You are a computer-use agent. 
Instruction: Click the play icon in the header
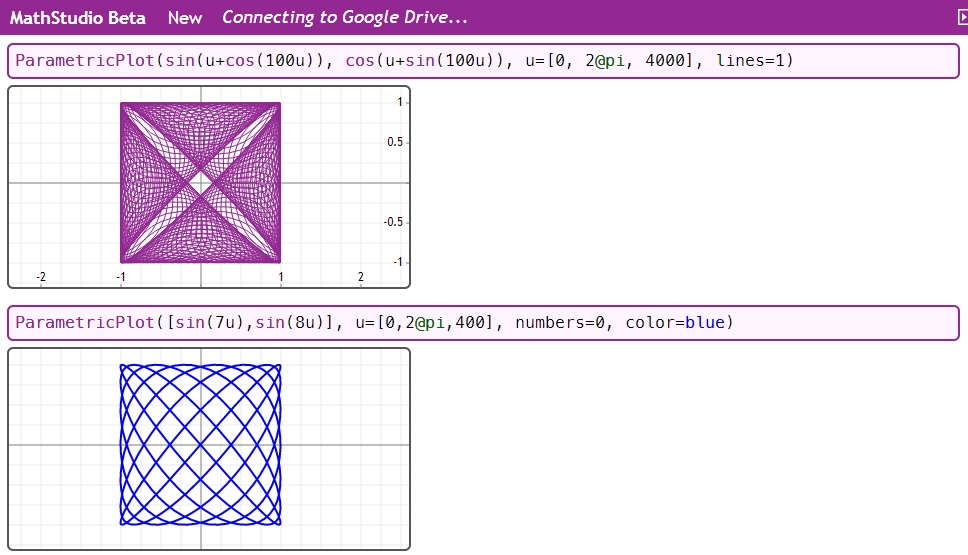click(x=962, y=17)
